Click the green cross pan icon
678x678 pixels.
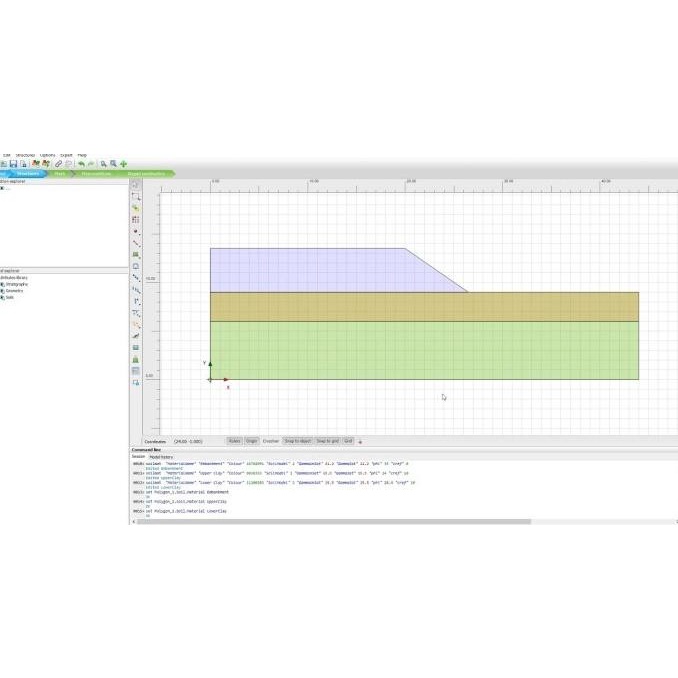123,163
